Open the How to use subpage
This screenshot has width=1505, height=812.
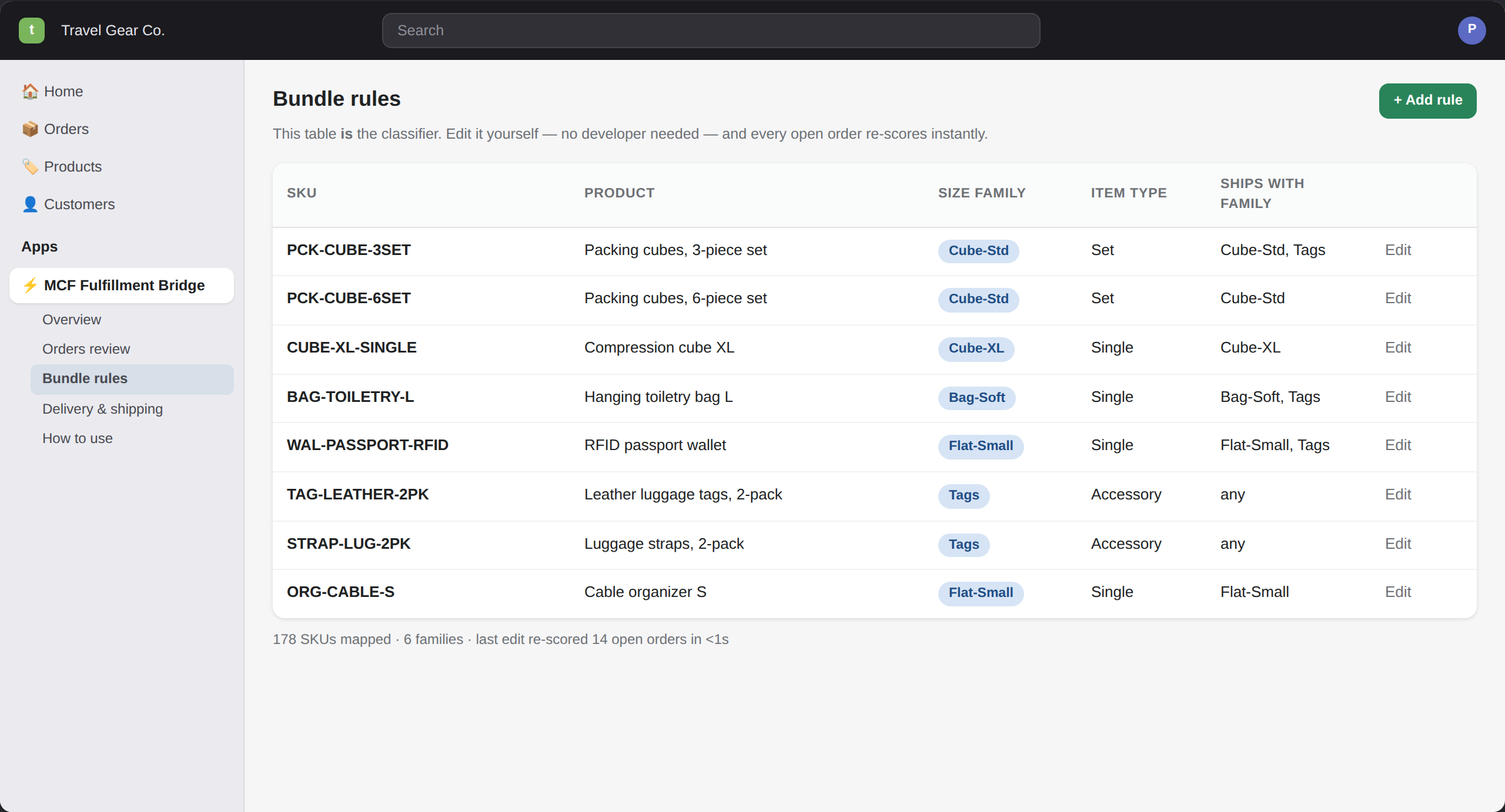(132, 438)
